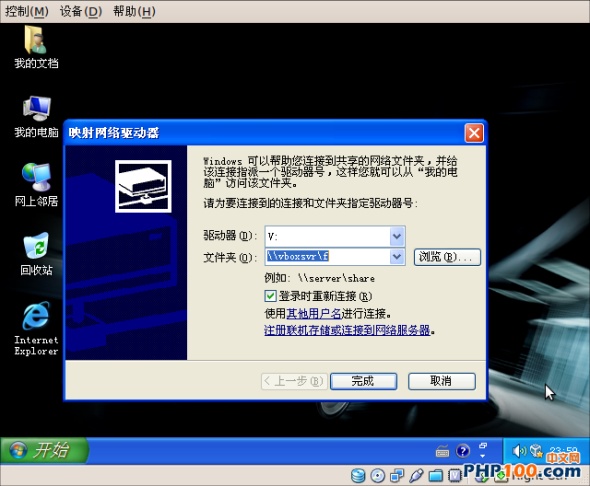Toggle the reconnect at logon checkbox

point(271,296)
